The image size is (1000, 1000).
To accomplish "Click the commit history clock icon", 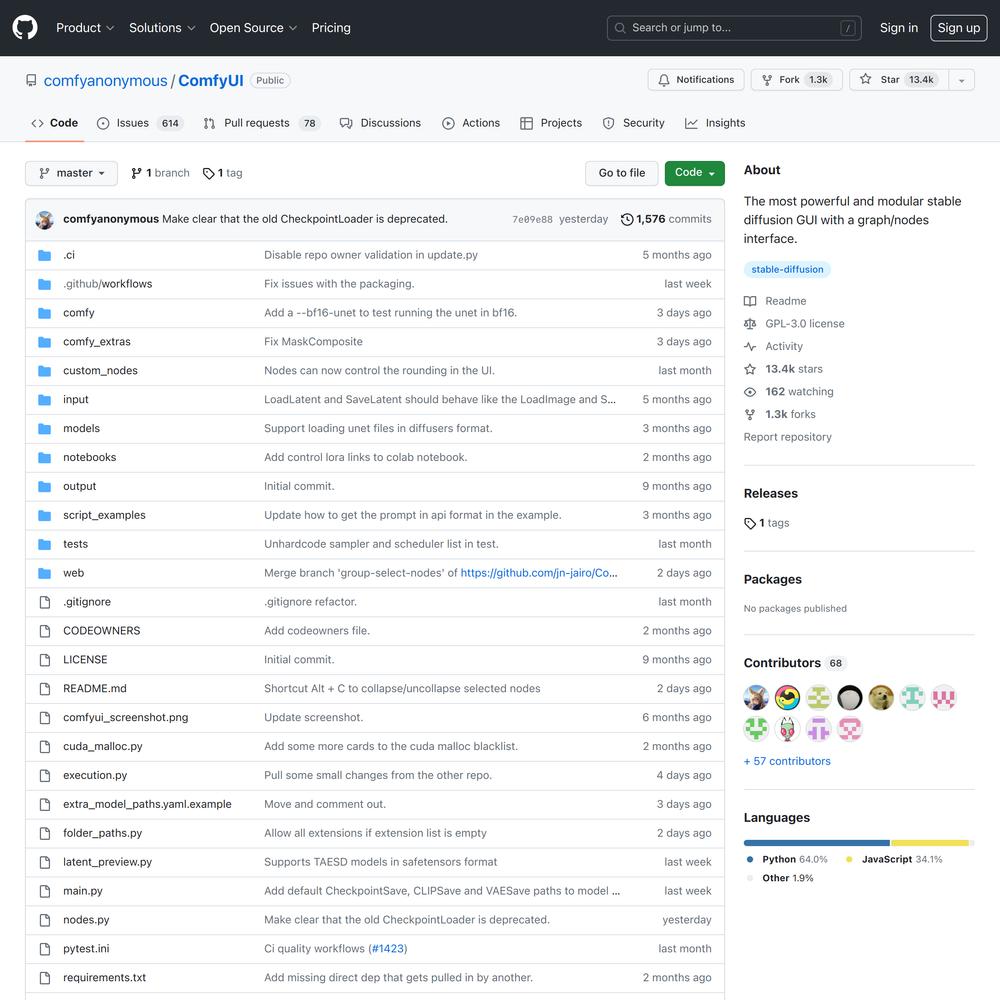I will pos(627,219).
